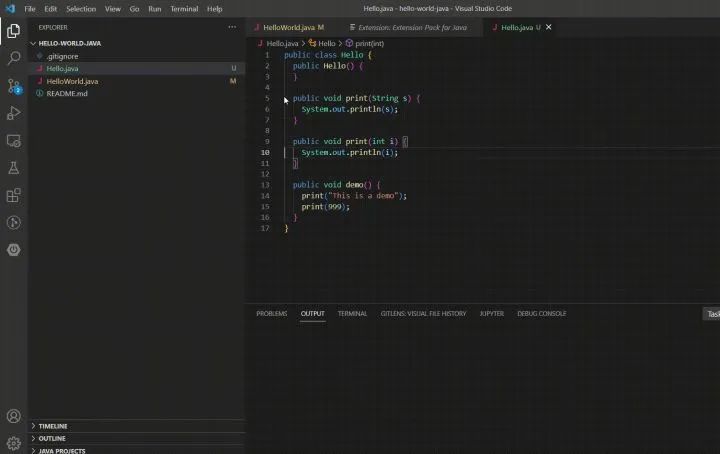
Task: Click the Hello class breadcrumb
Action: coord(326,44)
